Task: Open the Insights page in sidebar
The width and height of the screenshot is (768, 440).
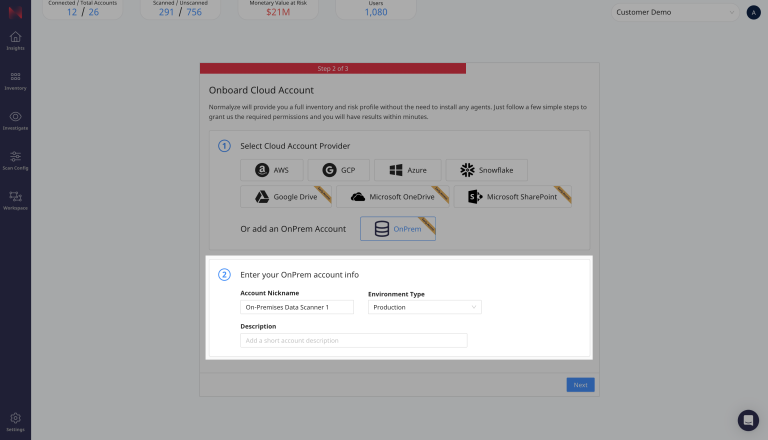Action: (15, 41)
